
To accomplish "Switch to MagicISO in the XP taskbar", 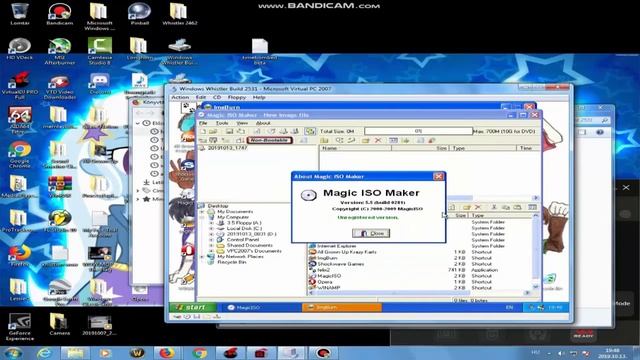I will point(261,307).
